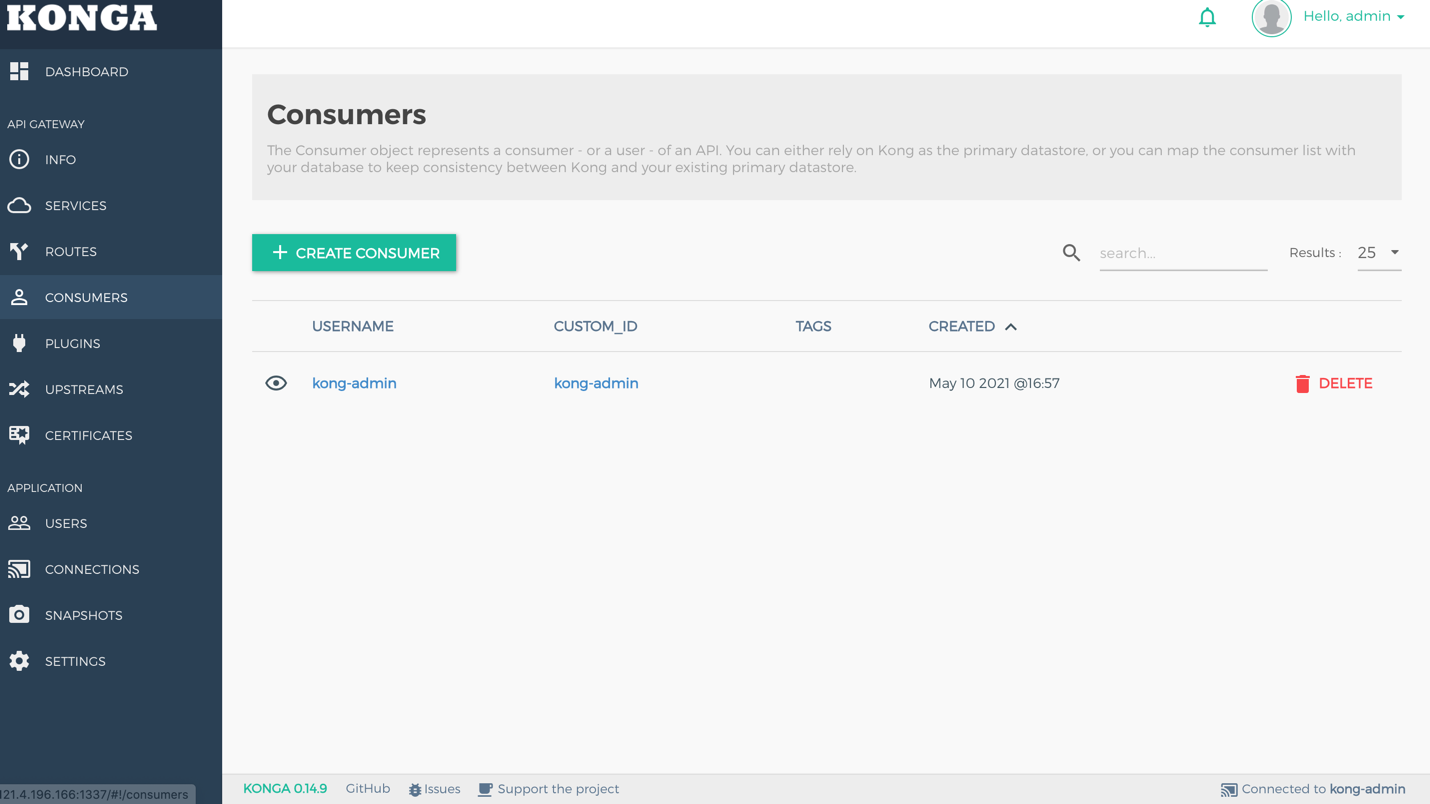
Task: Open the Results per page dropdown
Action: pyautogui.click(x=1379, y=253)
